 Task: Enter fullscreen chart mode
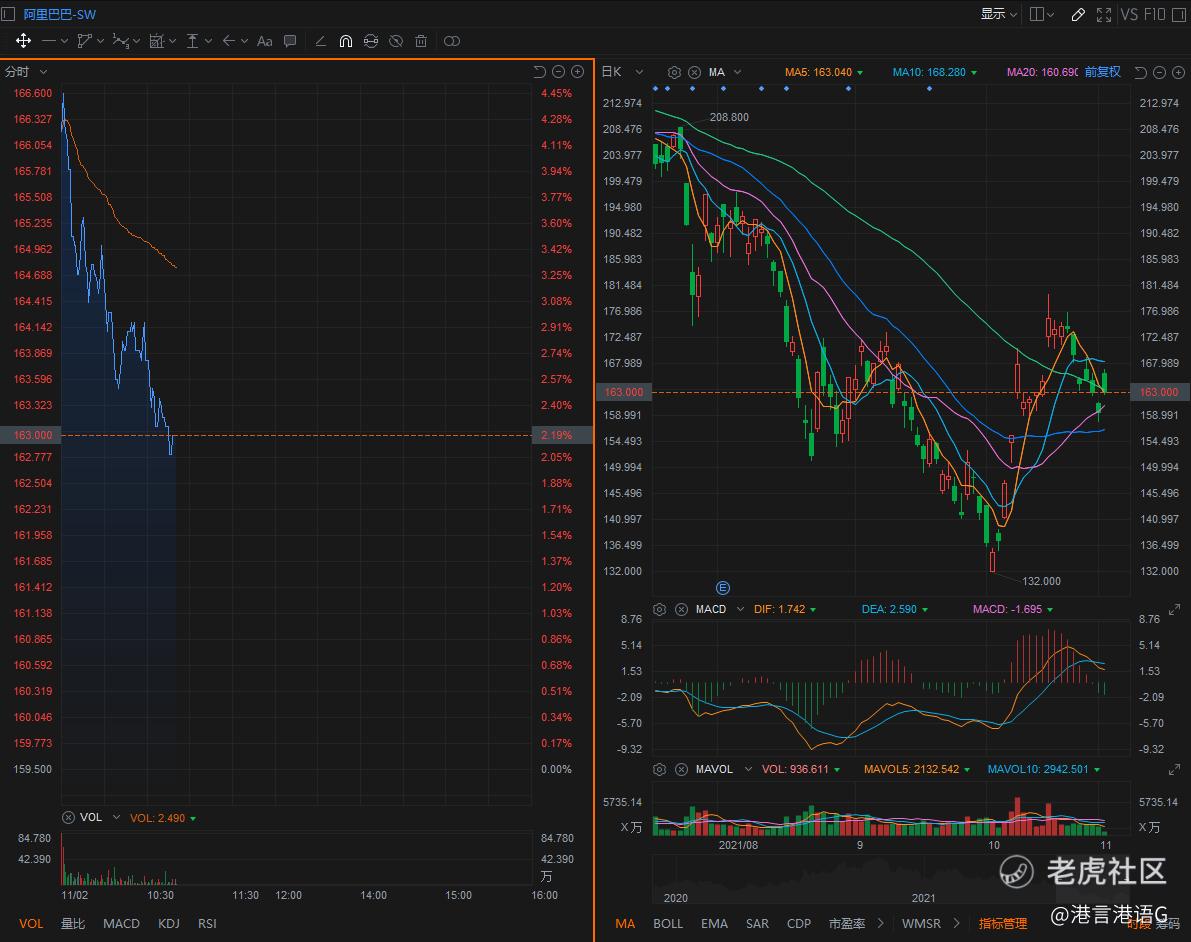tap(1104, 14)
